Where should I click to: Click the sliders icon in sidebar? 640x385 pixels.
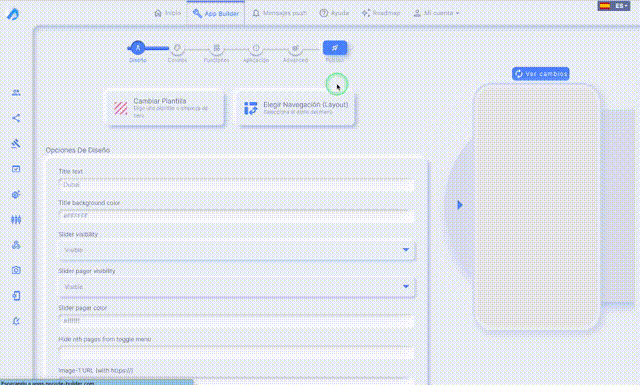tap(16, 220)
